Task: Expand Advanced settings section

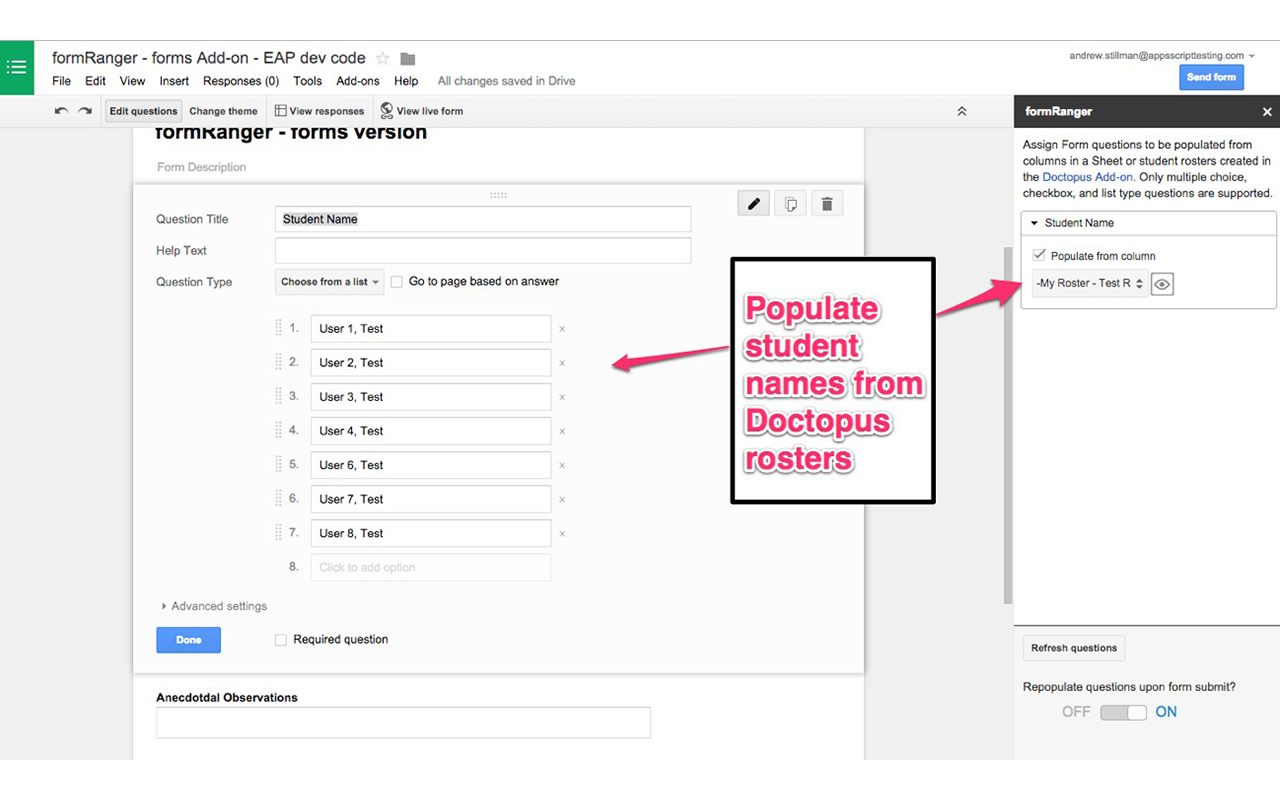Action: tap(214, 606)
